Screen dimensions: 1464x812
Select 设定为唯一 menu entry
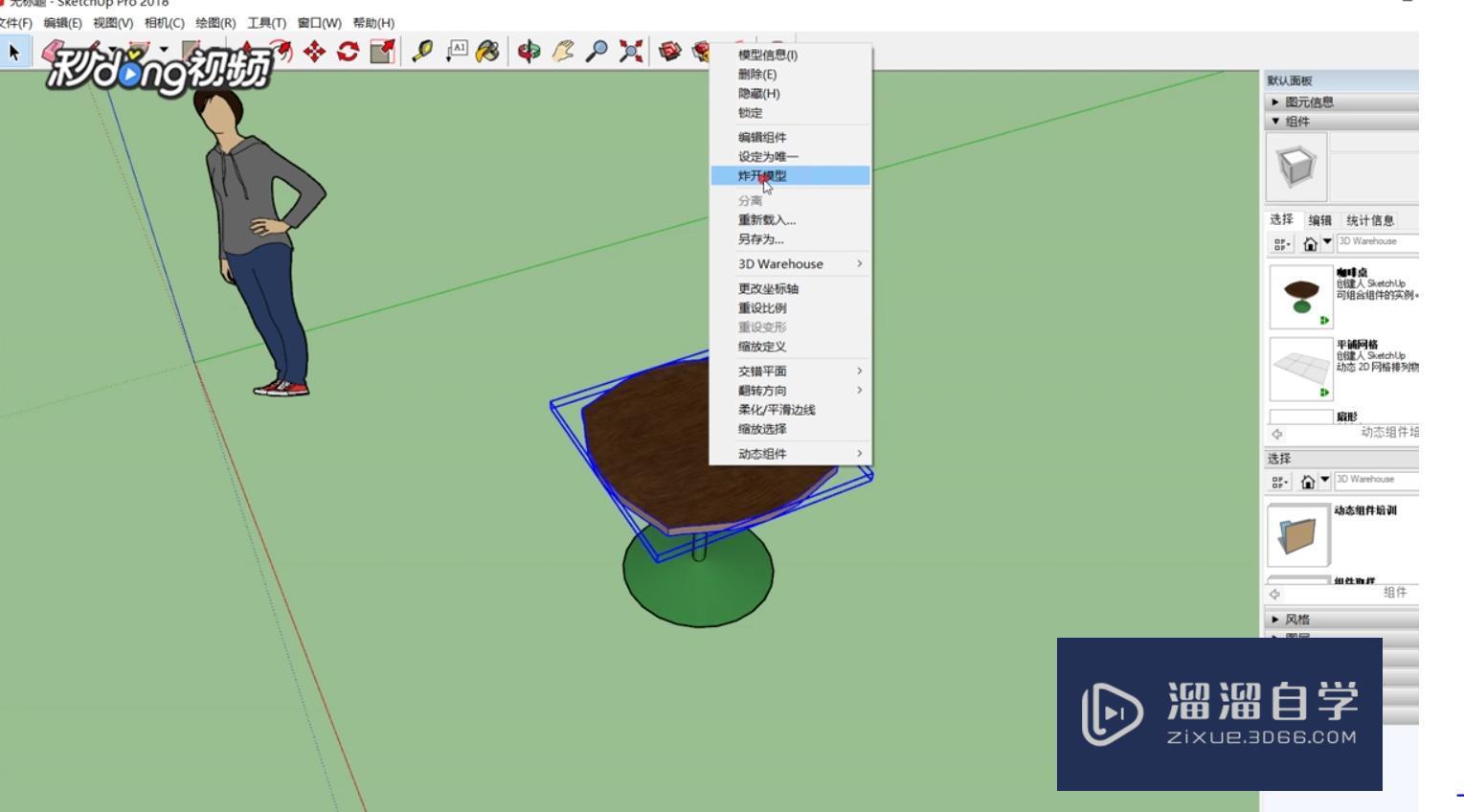(790, 157)
